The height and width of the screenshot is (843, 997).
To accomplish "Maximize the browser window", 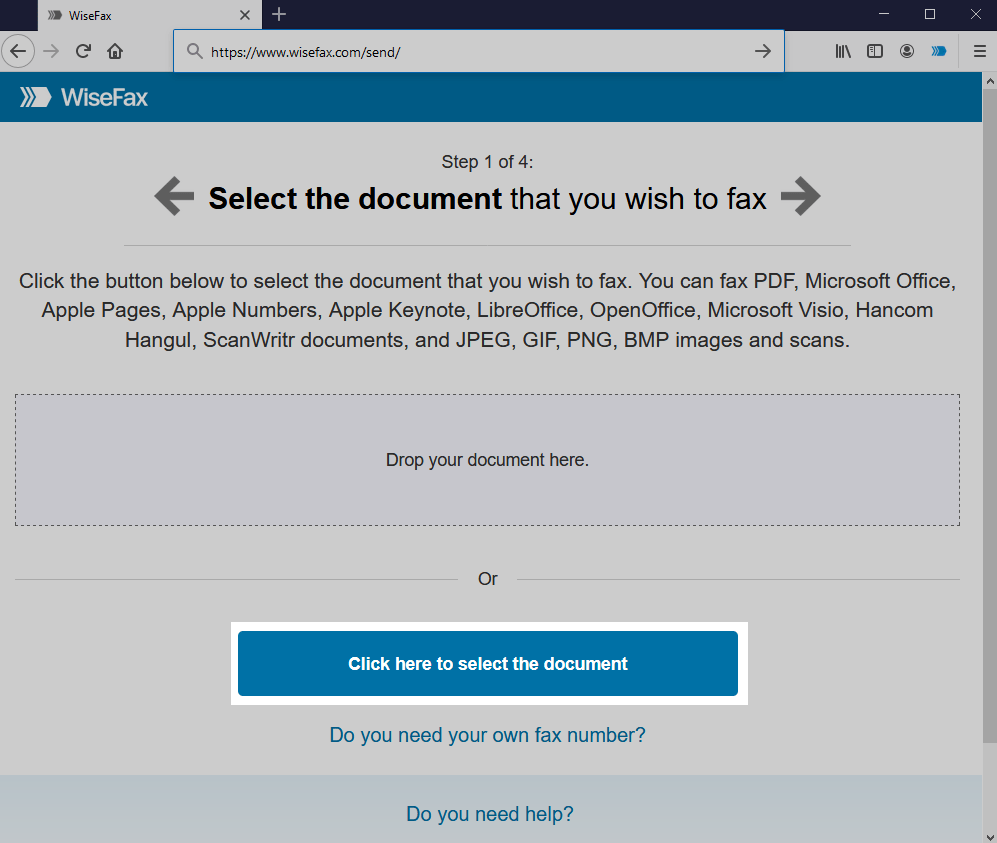I will tap(930, 14).
